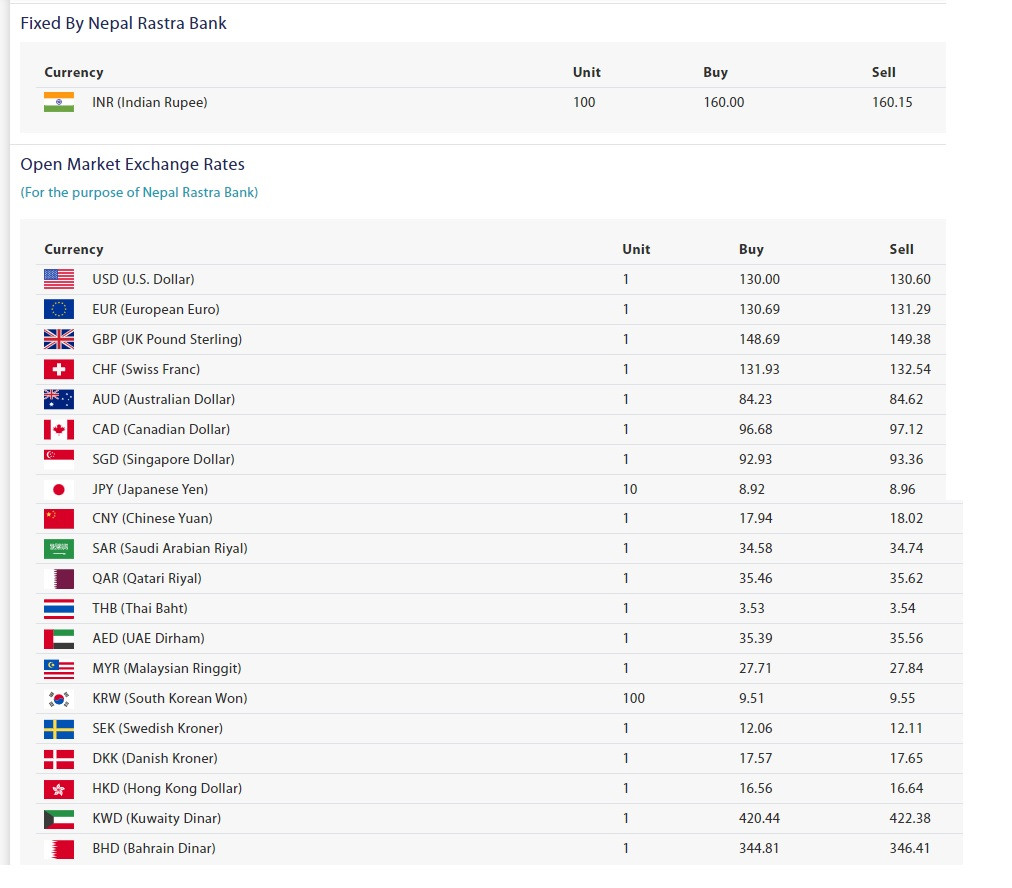This screenshot has height=888, width=1012.
Task: Select 'CNY (Chinese Yuan)' currency name
Action: 152,518
